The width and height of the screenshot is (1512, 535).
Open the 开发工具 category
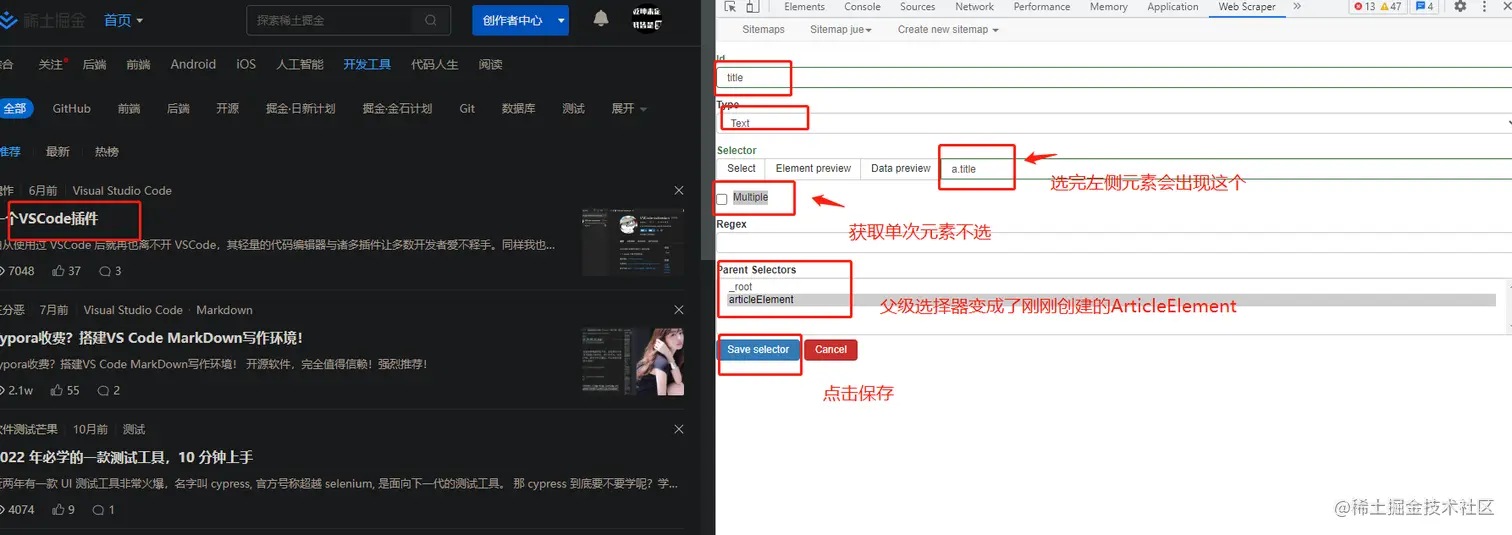click(367, 64)
